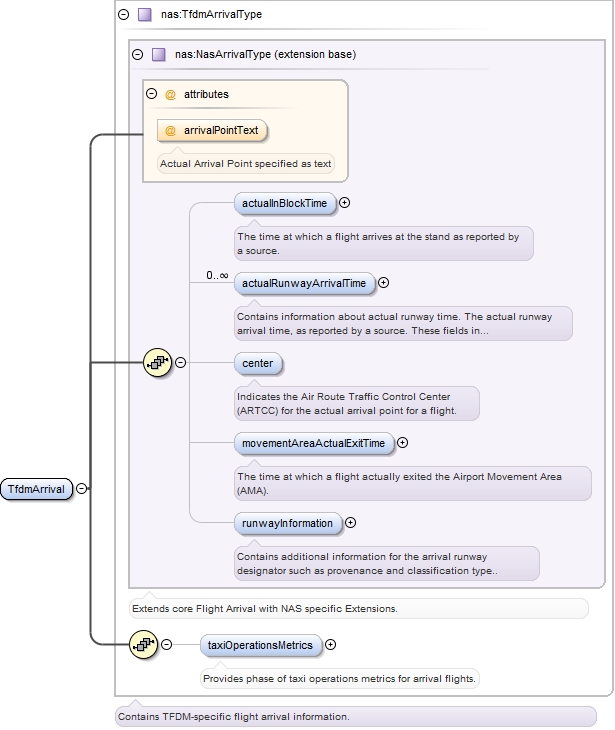This screenshot has height=730, width=615.
Task: Click the @ icon next to attributes
Action: (170, 94)
